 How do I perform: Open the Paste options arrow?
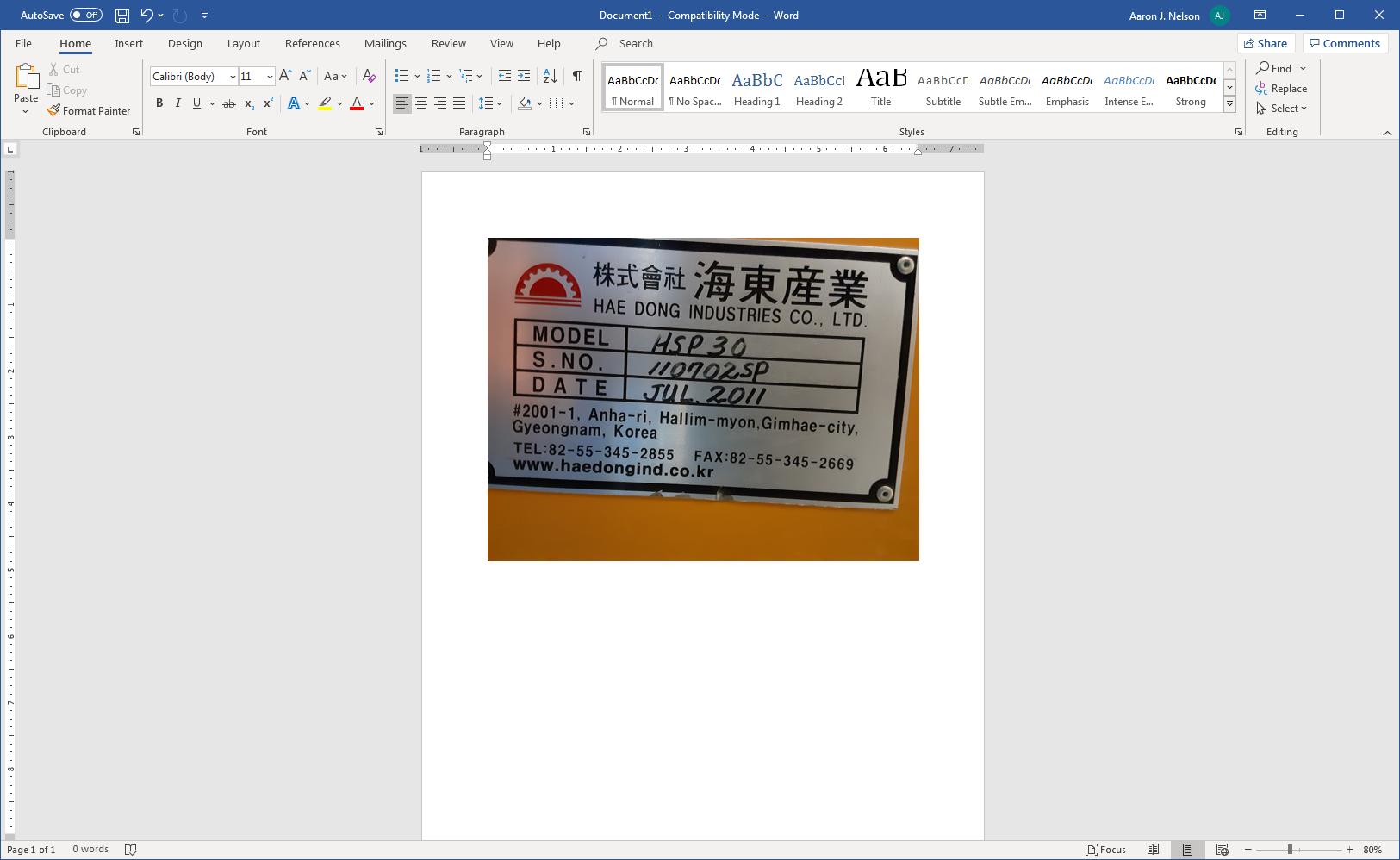(26, 112)
